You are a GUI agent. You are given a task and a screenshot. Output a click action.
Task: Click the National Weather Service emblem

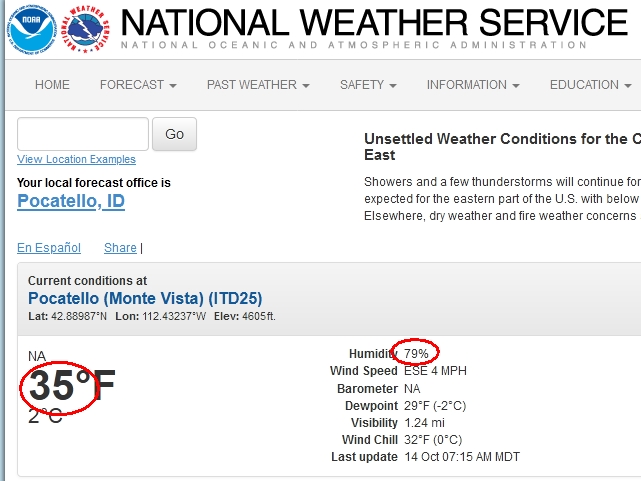(x=85, y=29)
